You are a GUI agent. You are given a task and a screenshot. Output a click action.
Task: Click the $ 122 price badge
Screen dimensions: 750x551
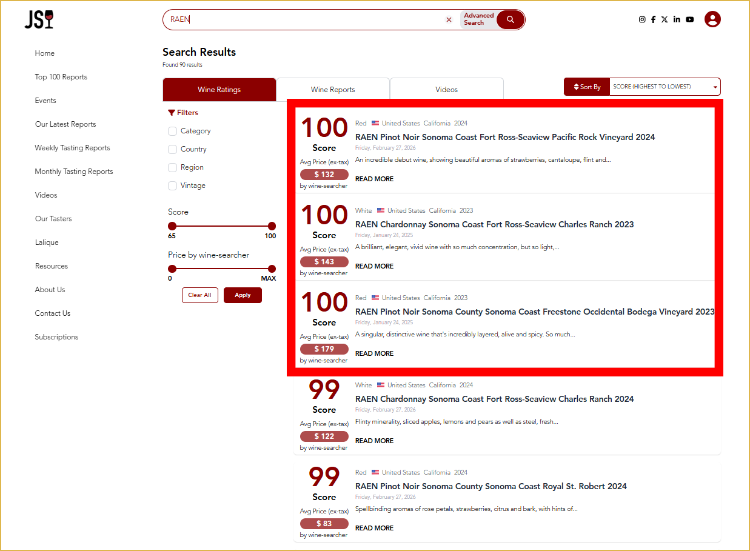point(324,436)
